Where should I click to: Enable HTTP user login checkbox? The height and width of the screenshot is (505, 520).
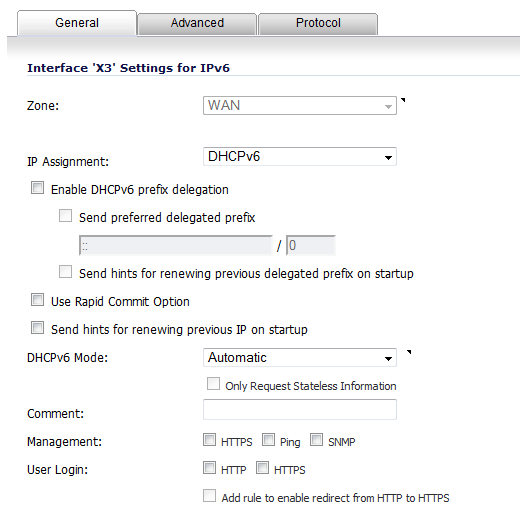(x=209, y=468)
